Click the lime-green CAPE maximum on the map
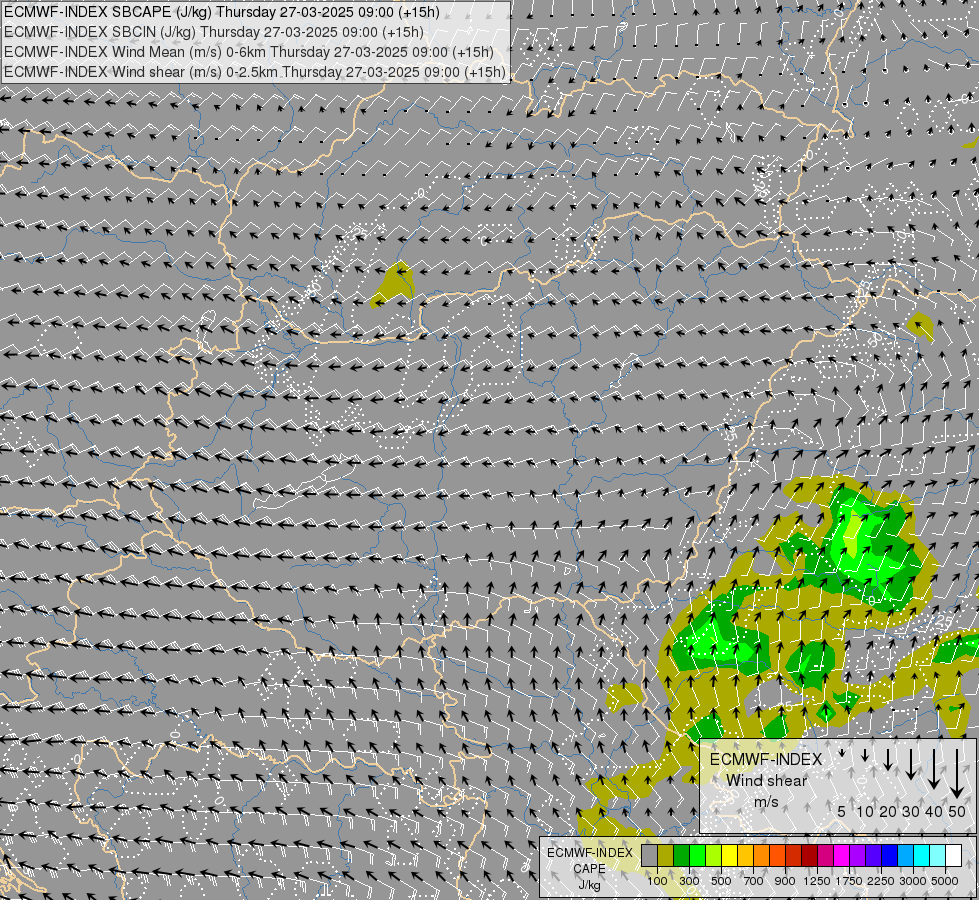 click(x=853, y=535)
